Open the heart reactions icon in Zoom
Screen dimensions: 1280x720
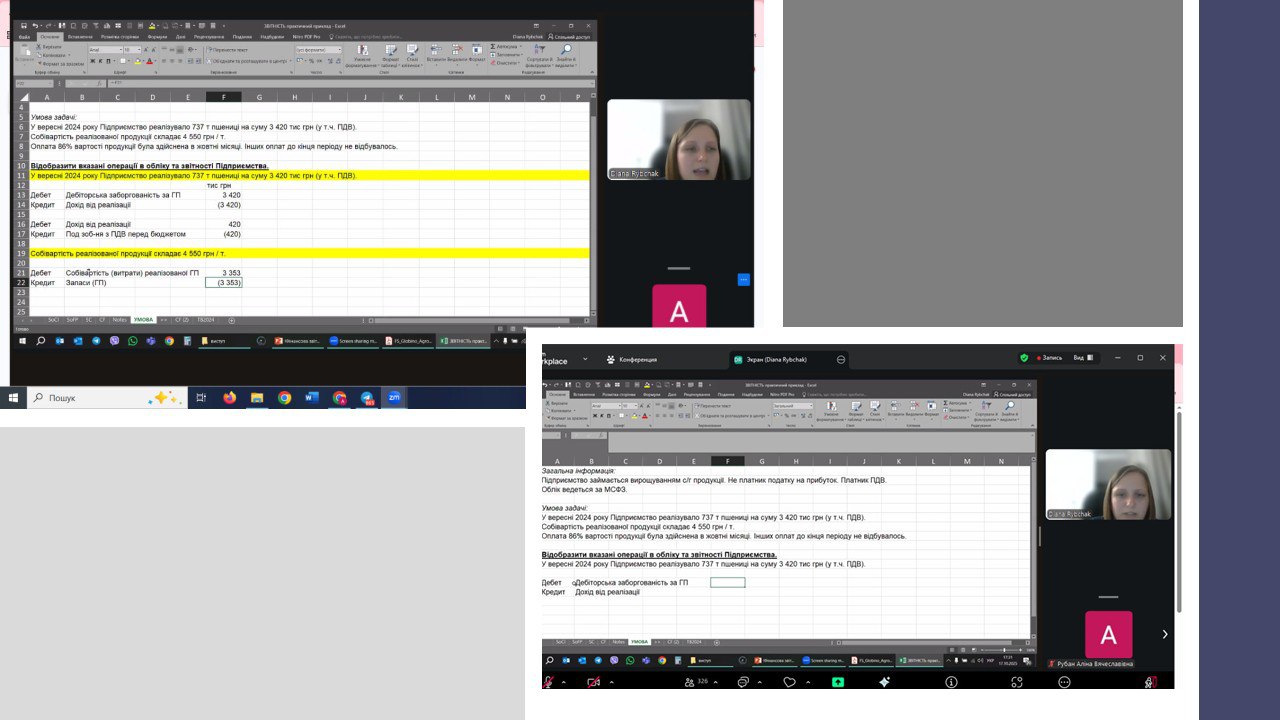(790, 682)
